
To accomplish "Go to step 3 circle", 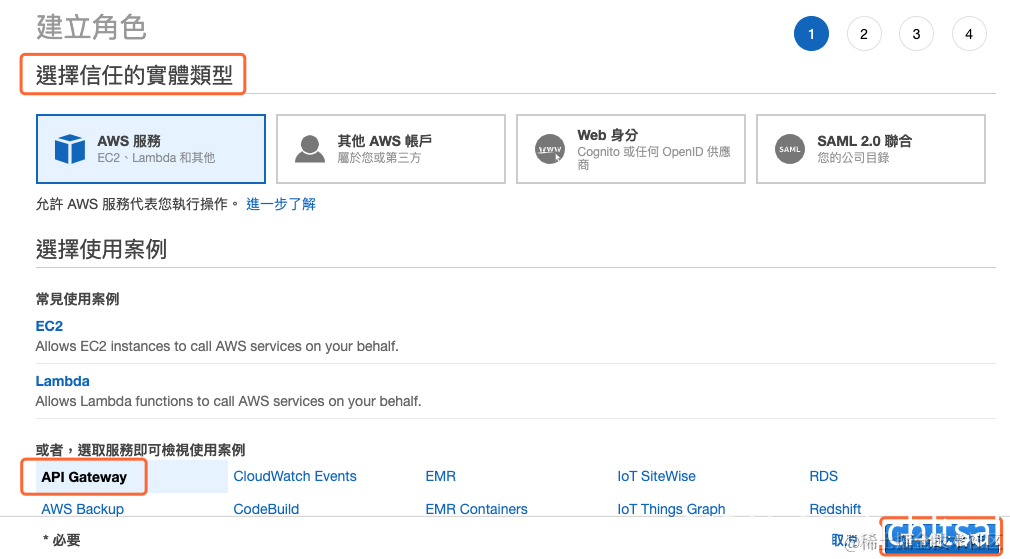I will tap(917, 33).
